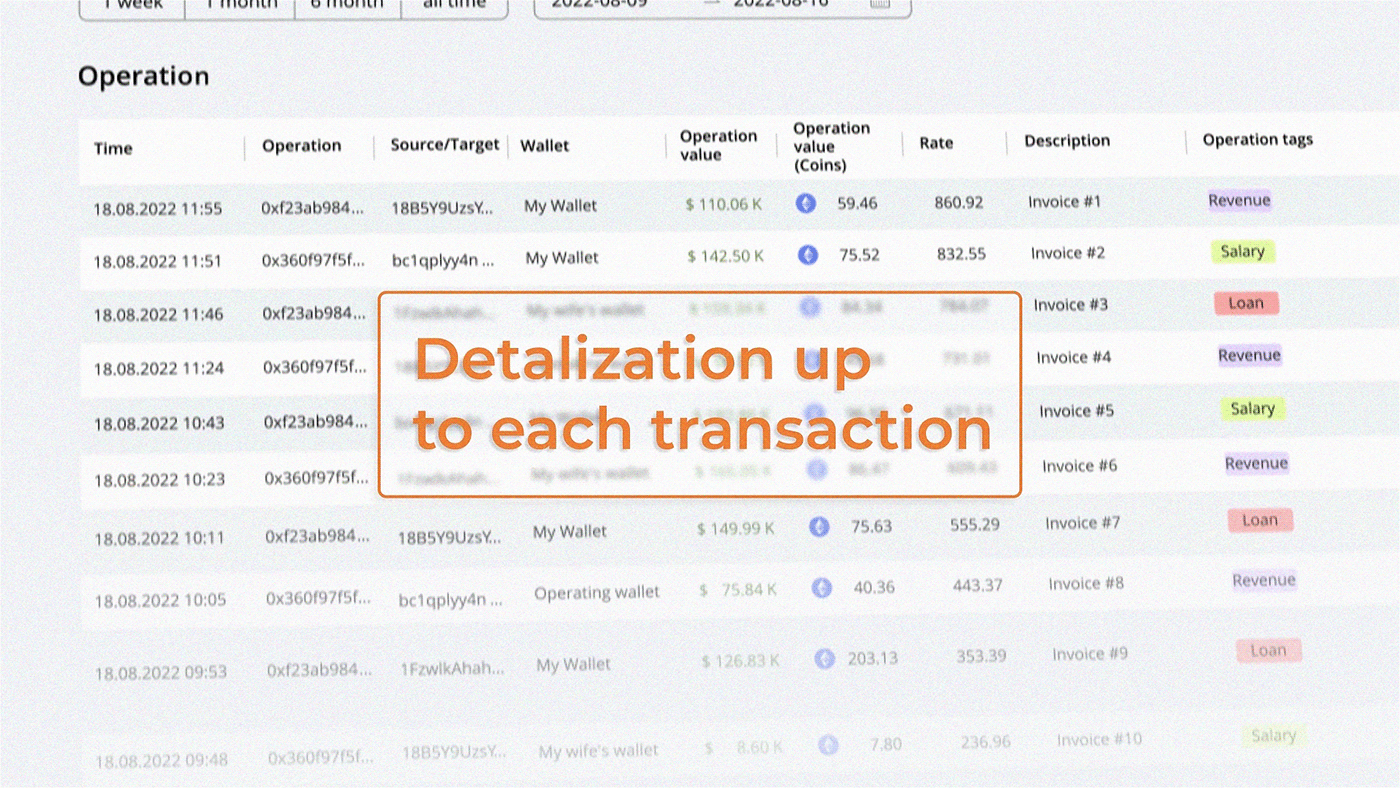Screen dimensions: 1400x788
Task: Open transaction hash 0xf23ab984 at 11:55
Action: 312,207
